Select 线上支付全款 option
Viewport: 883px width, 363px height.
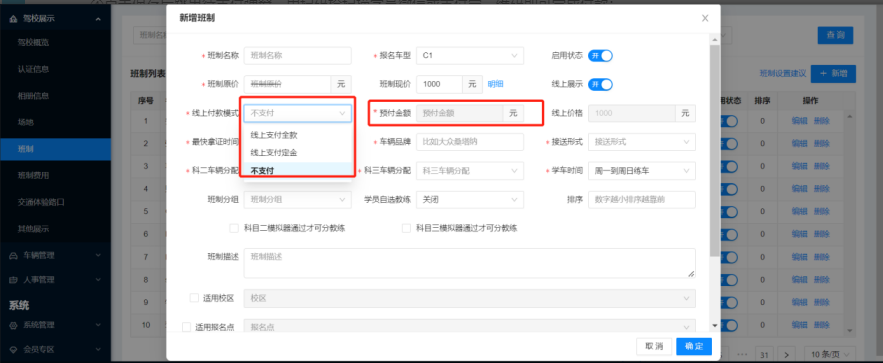coord(297,136)
